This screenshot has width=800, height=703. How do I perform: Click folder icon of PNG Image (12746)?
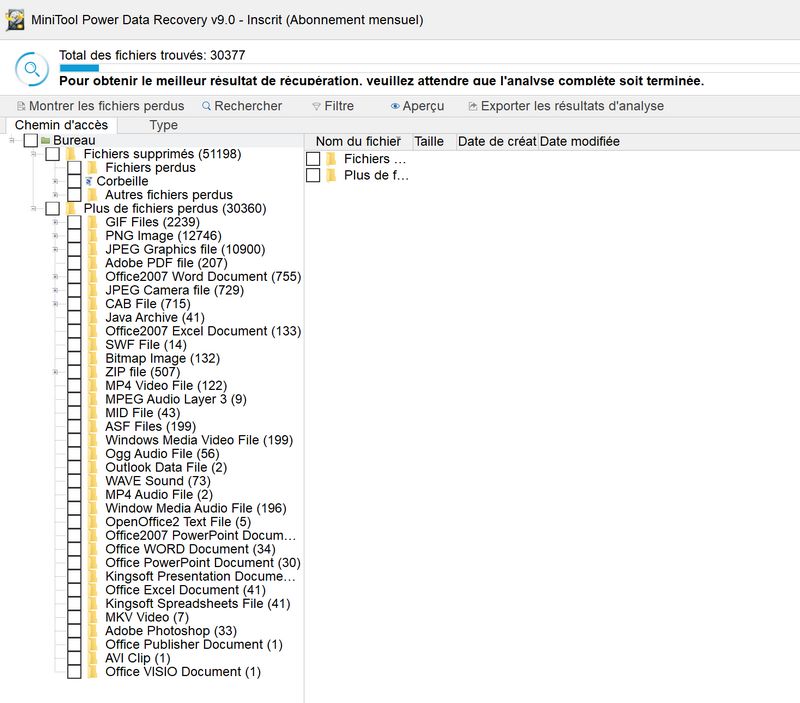[x=93, y=236]
